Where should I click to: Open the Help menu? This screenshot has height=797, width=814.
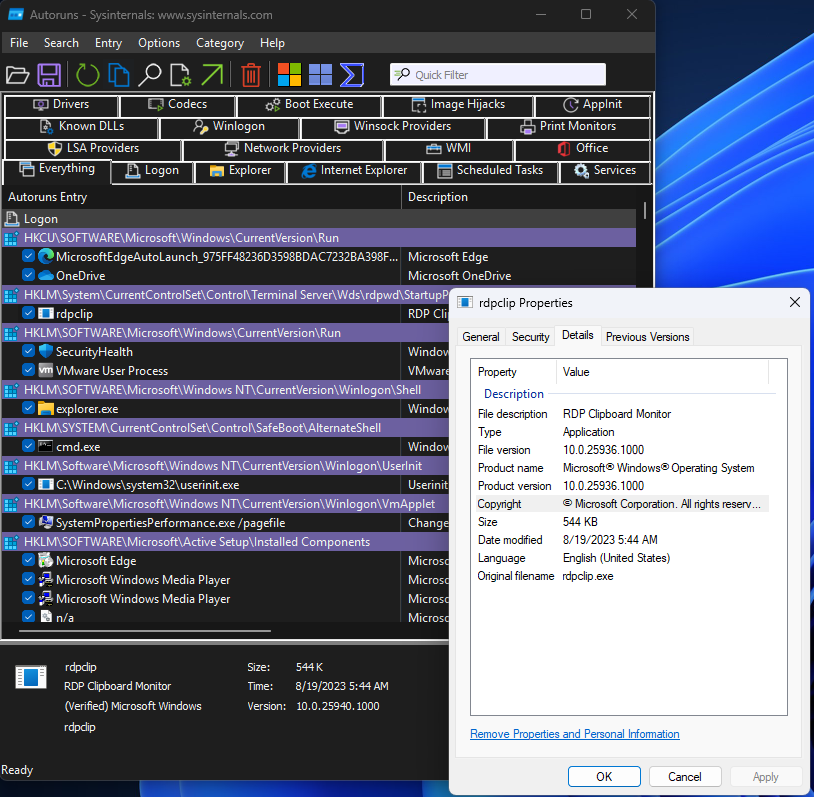click(x=272, y=43)
